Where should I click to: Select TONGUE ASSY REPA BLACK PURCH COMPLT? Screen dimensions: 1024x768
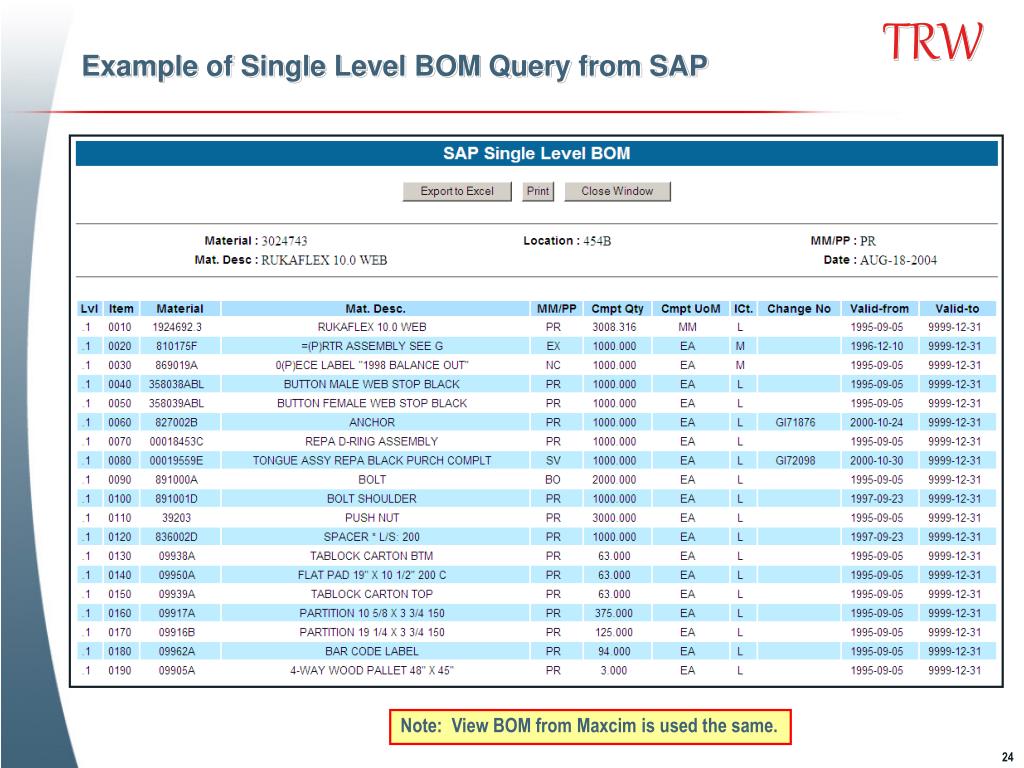tap(372, 460)
